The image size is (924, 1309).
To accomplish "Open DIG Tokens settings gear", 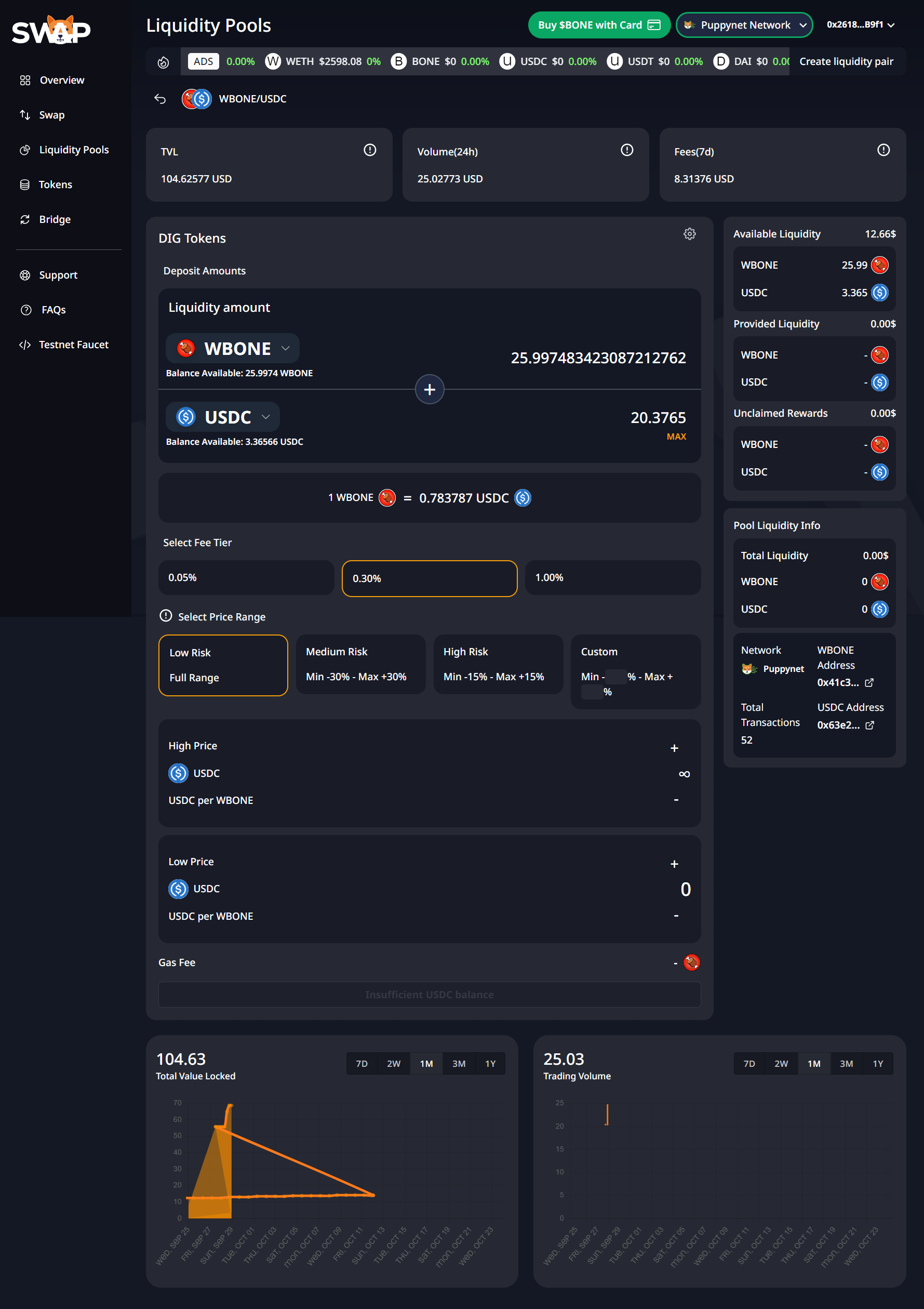I will click(x=689, y=234).
